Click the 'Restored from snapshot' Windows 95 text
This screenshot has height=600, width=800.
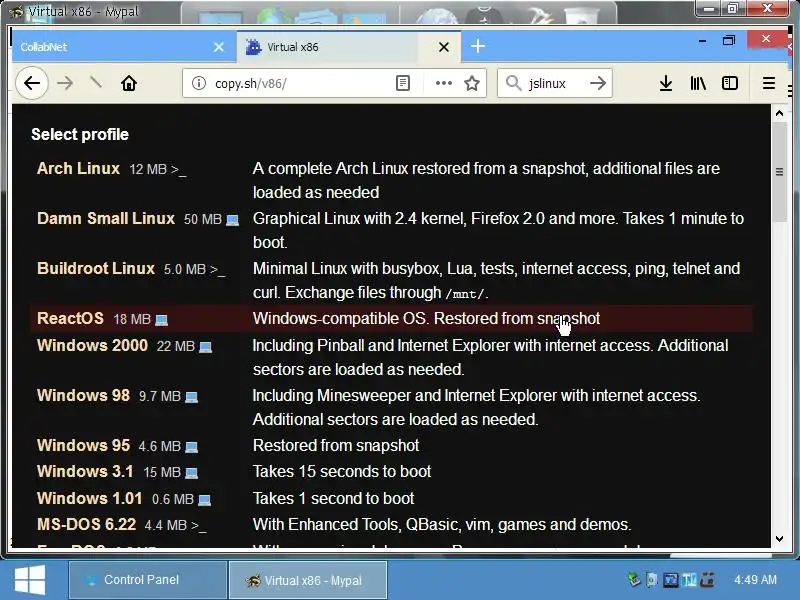(336, 445)
